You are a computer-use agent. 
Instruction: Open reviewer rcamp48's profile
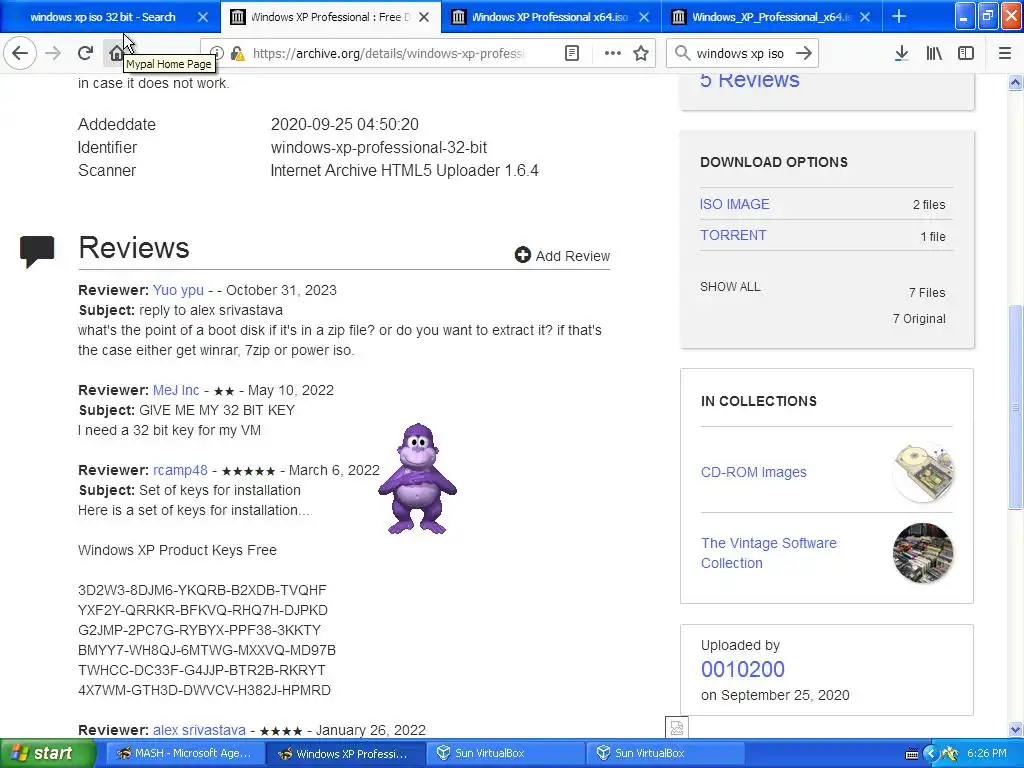[180, 470]
